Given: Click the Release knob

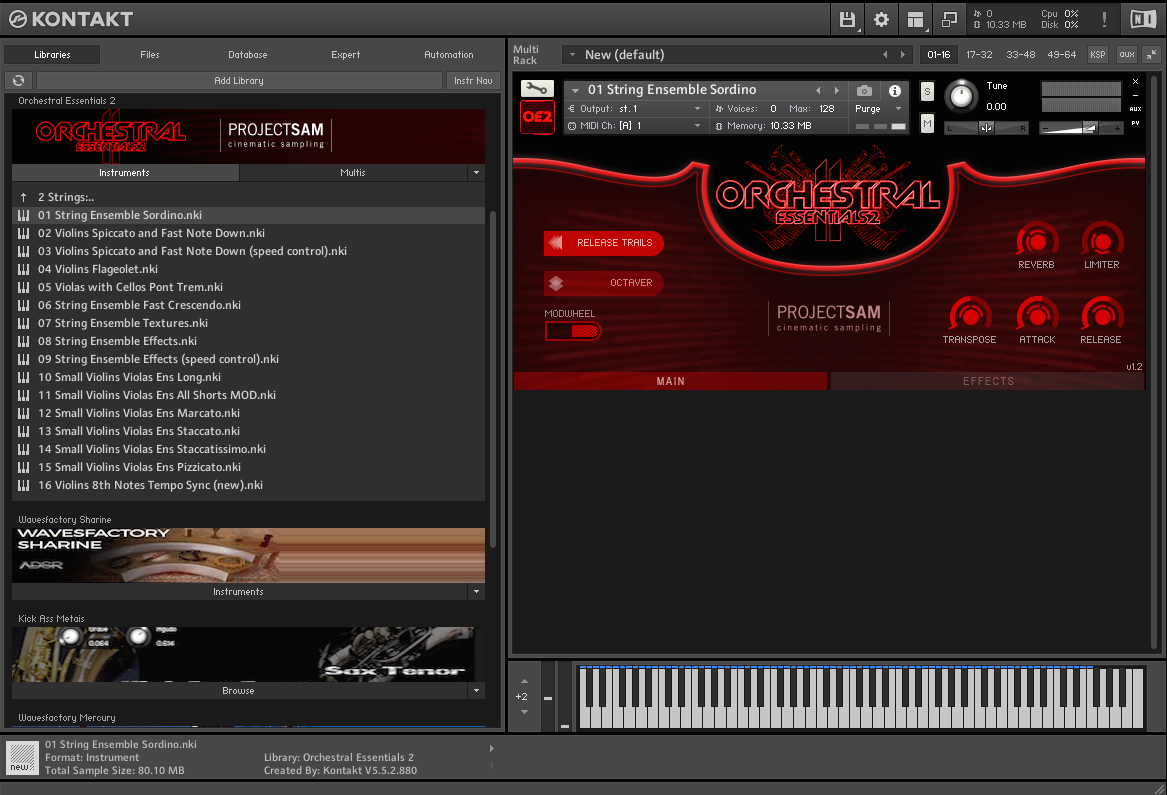Looking at the screenshot, I should 1102,315.
